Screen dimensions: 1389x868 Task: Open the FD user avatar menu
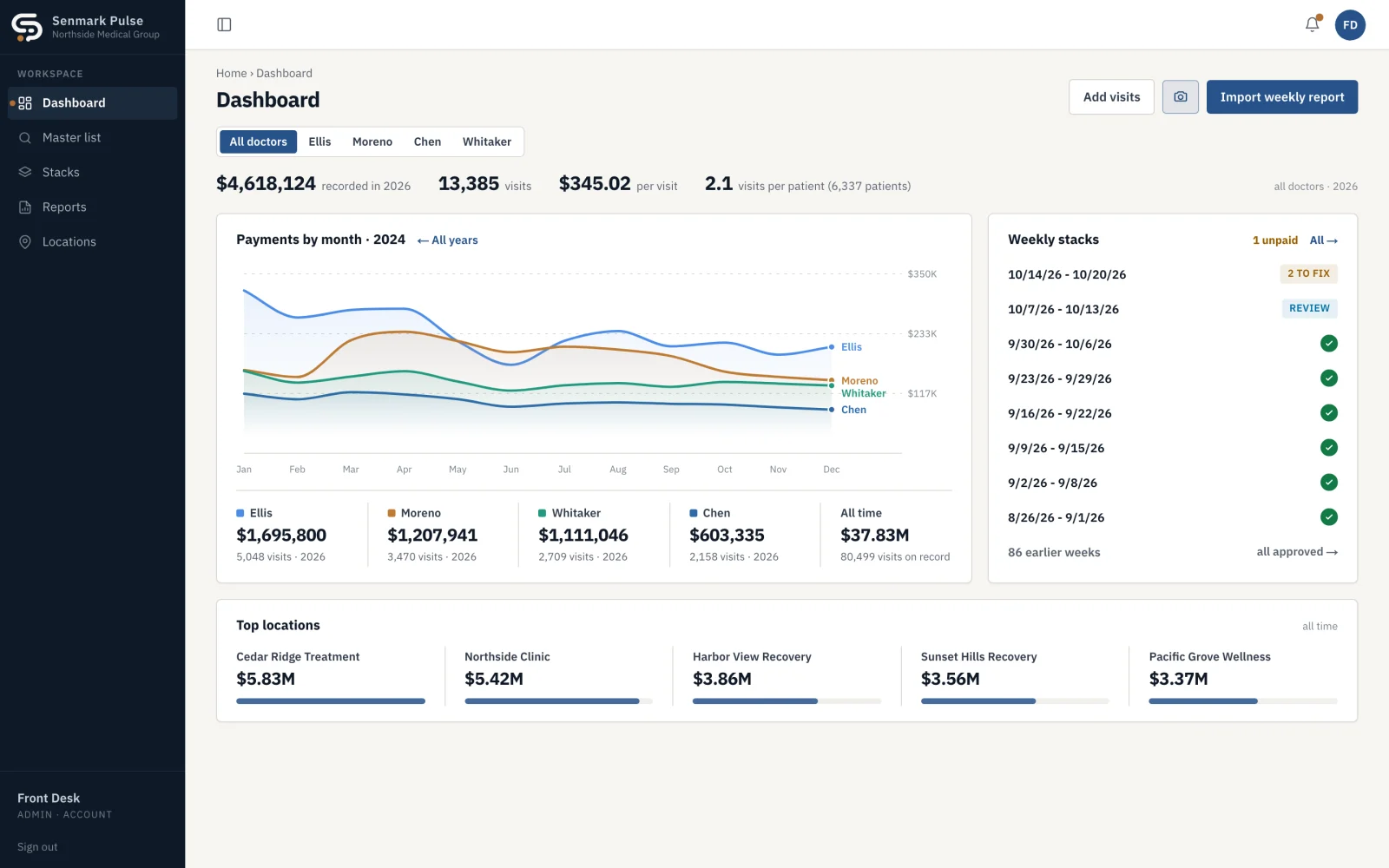point(1350,25)
